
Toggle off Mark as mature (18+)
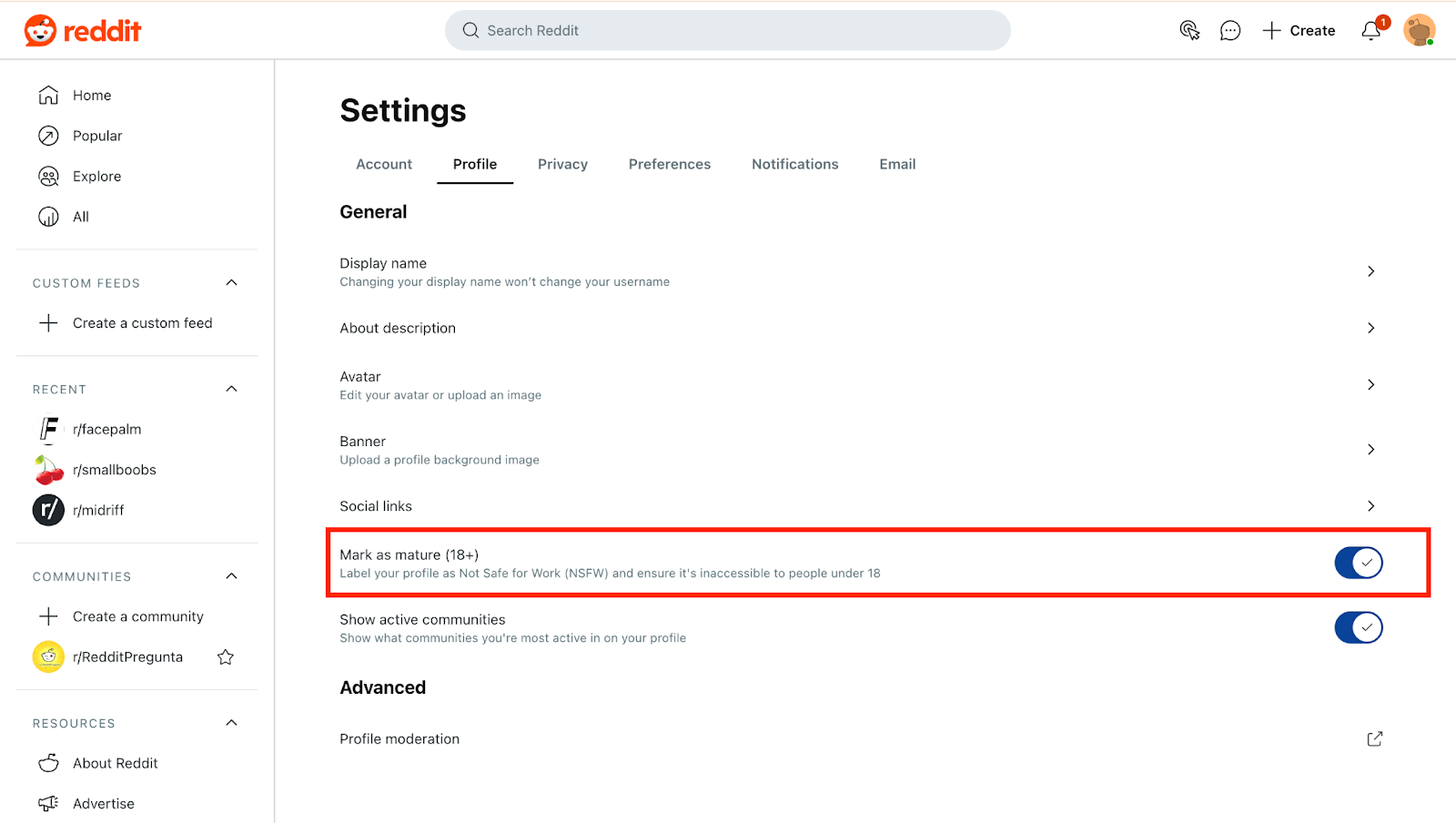(x=1359, y=564)
